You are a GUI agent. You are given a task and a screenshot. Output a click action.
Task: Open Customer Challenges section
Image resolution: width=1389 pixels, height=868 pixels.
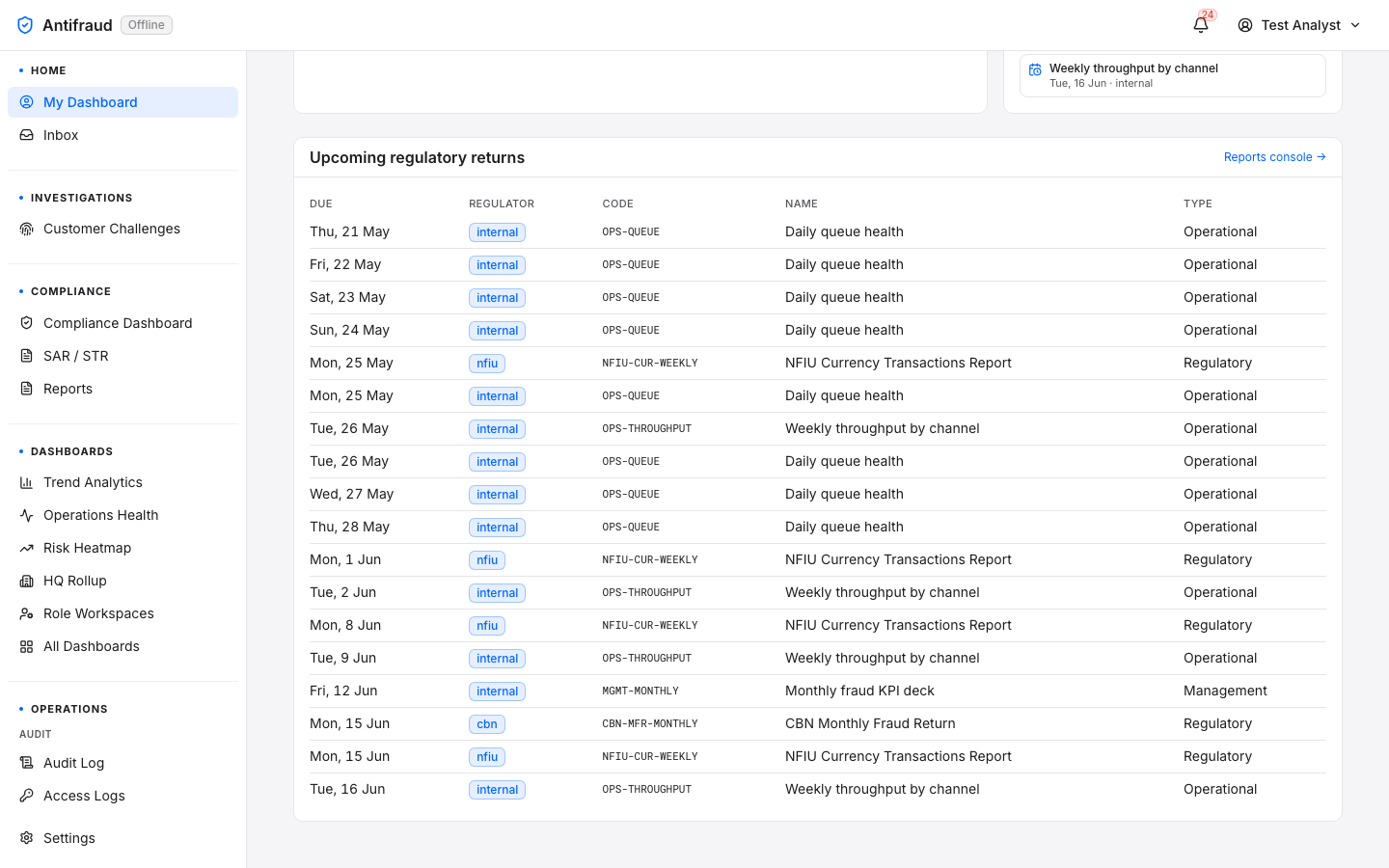[123, 229]
